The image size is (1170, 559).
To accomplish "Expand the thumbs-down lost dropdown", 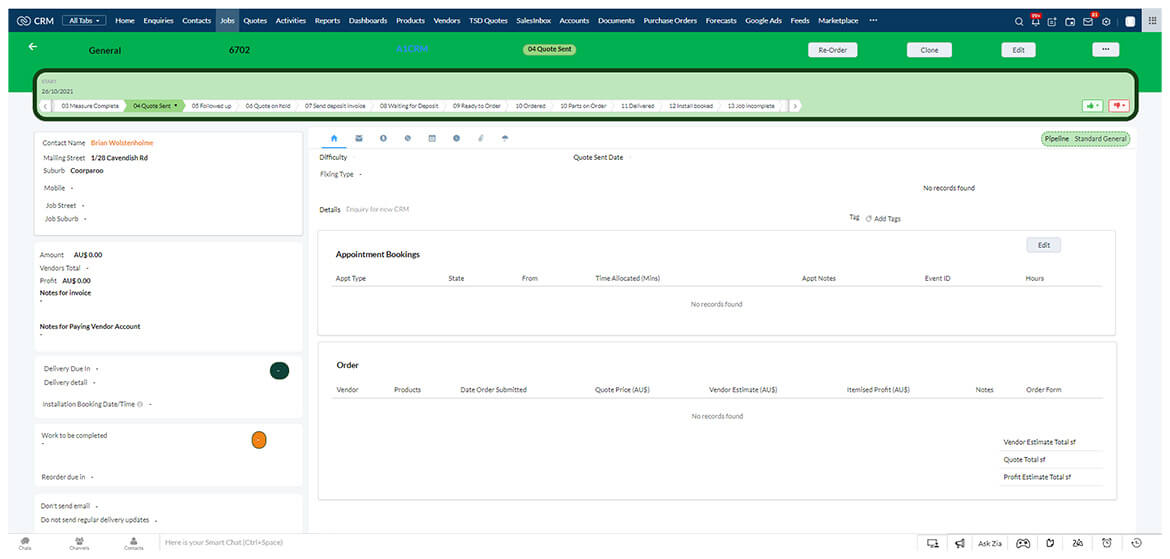I will pyautogui.click(x=1117, y=105).
